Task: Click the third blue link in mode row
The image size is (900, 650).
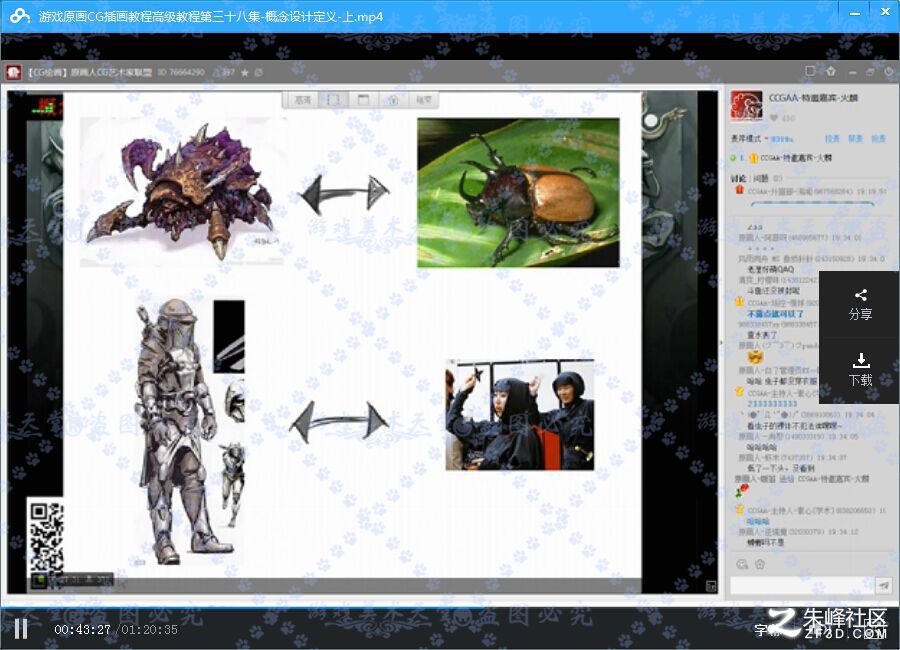Action: 878,139
